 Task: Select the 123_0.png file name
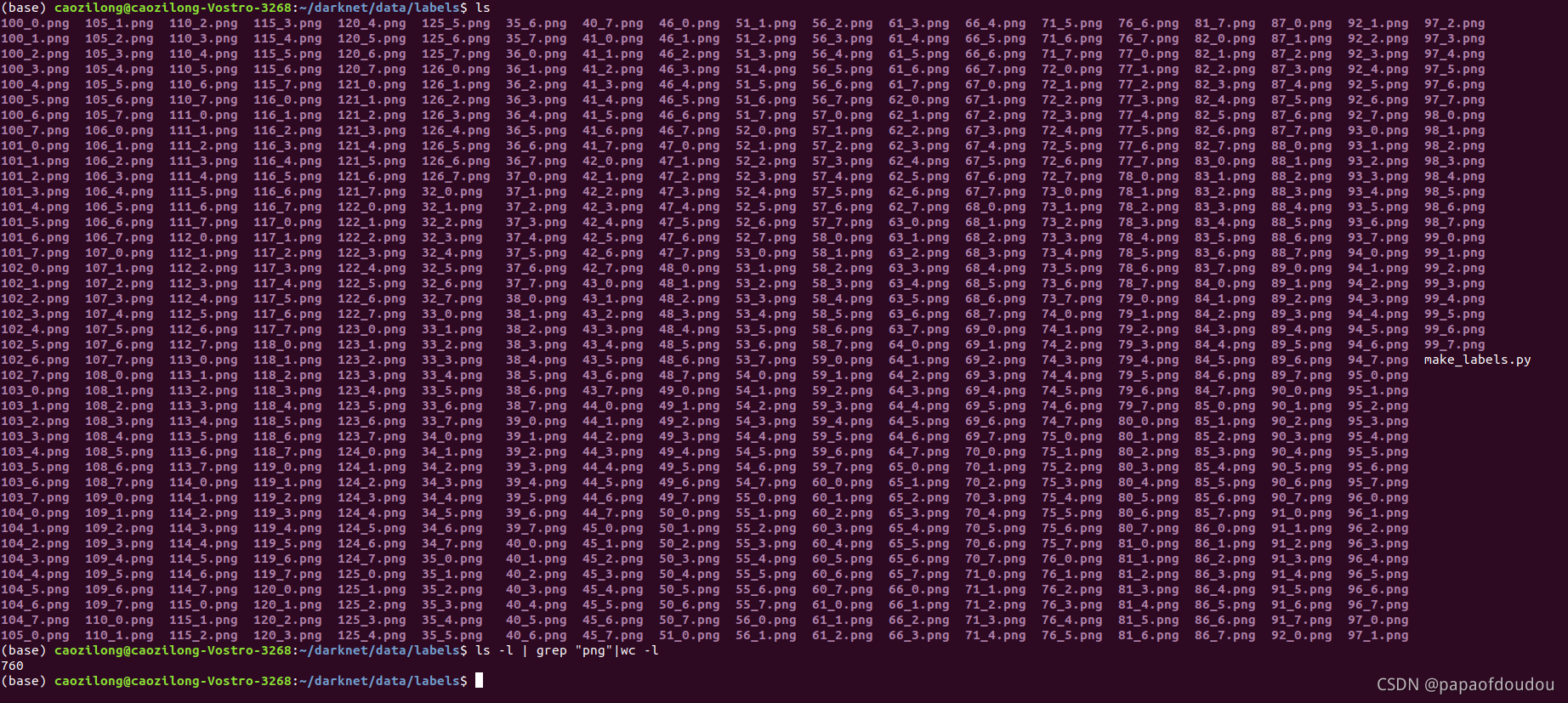point(372,329)
